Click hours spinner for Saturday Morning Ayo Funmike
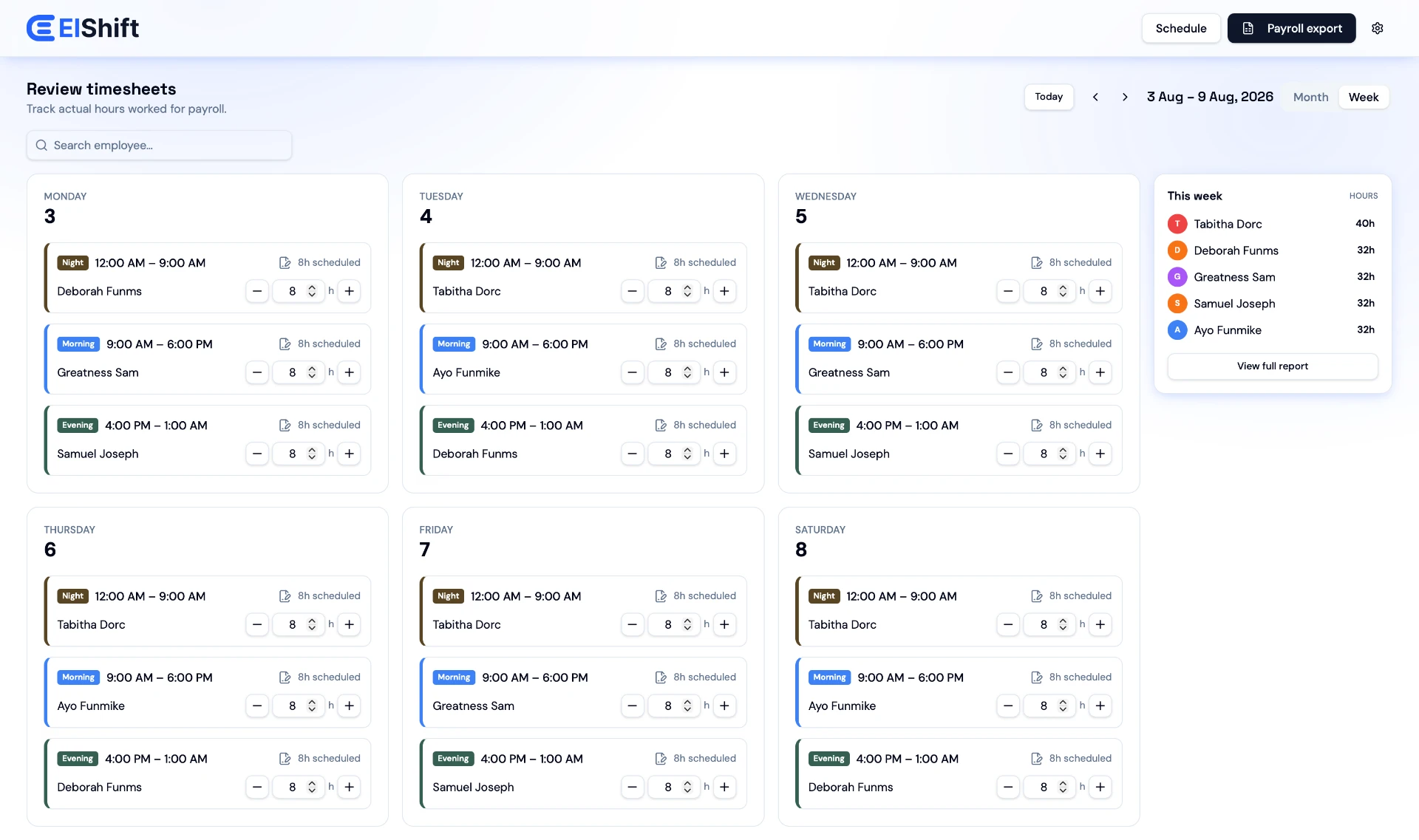 pos(1063,706)
